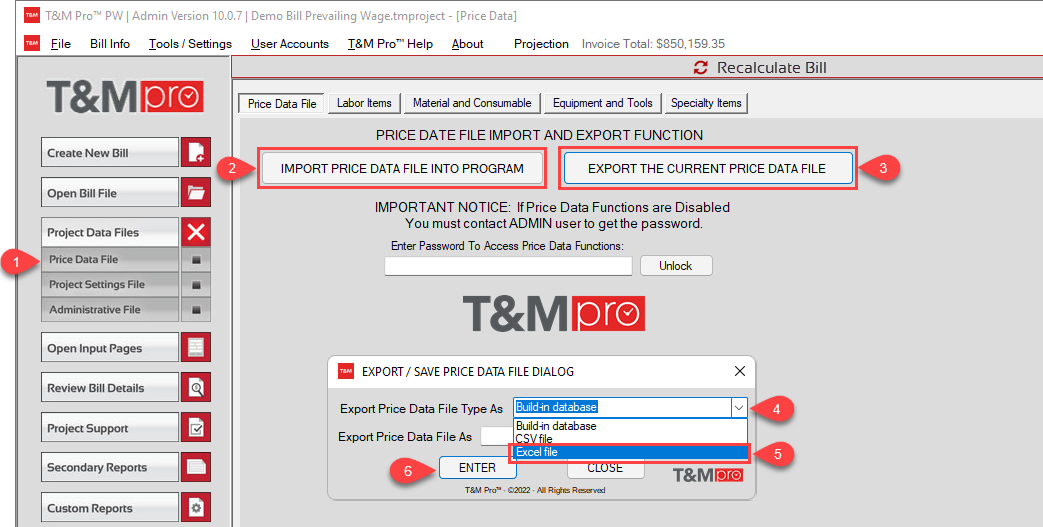Open the T&M Pro Help menu

(x=390, y=44)
